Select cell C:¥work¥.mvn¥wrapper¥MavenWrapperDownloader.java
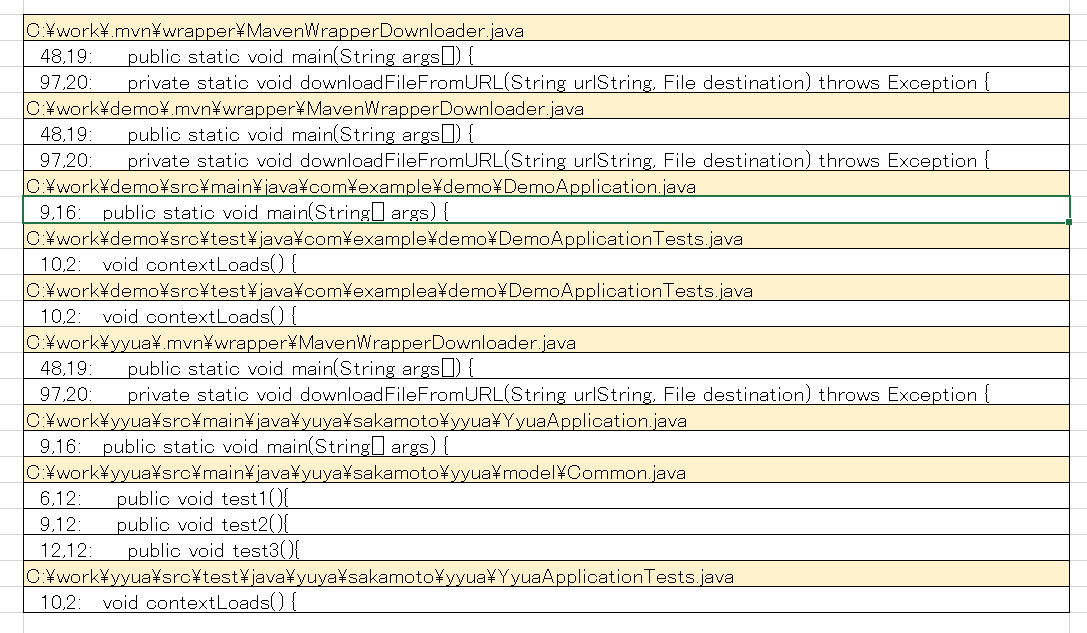The width and height of the screenshot is (1087, 633). [546, 28]
